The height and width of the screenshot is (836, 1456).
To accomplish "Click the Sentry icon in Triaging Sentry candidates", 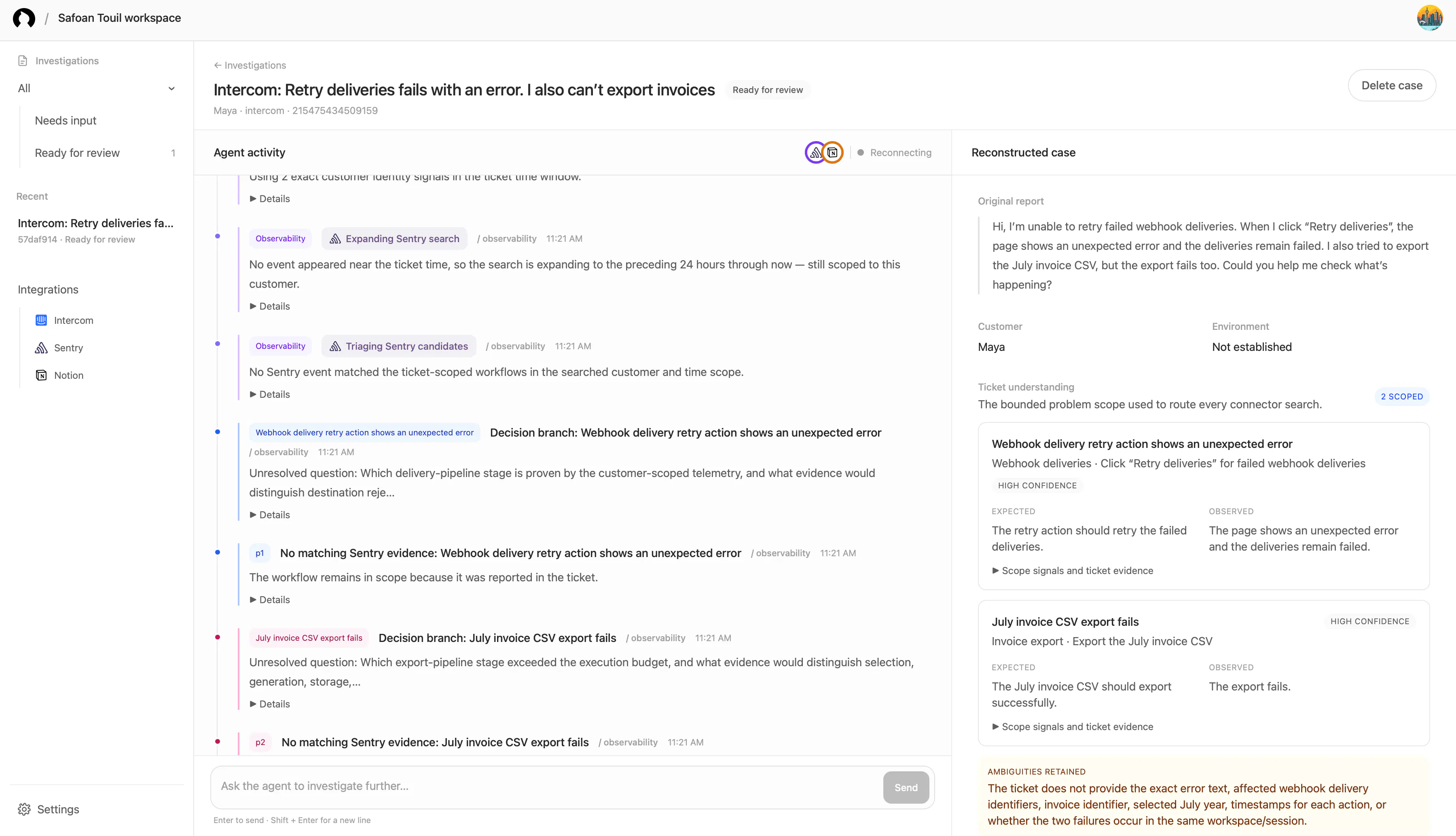I will 335,346.
